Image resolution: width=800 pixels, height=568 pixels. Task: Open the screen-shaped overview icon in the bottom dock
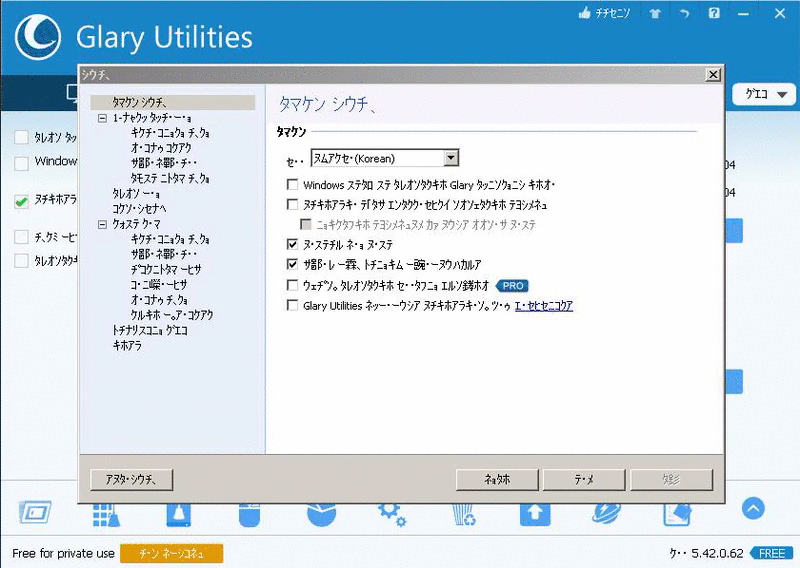[x=35, y=512]
